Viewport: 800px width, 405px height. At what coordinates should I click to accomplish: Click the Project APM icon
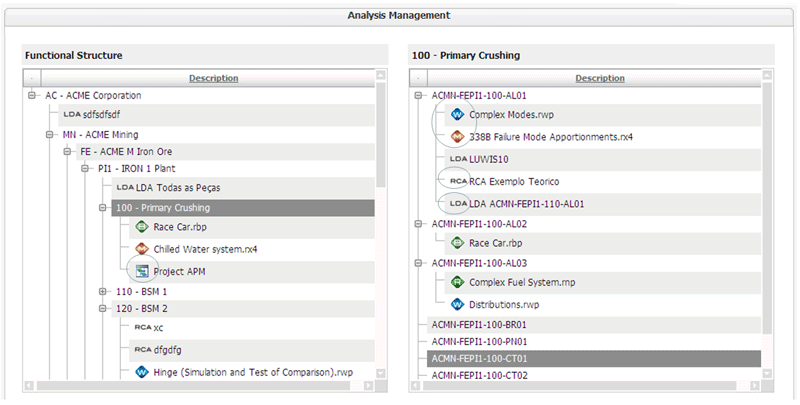point(141,270)
